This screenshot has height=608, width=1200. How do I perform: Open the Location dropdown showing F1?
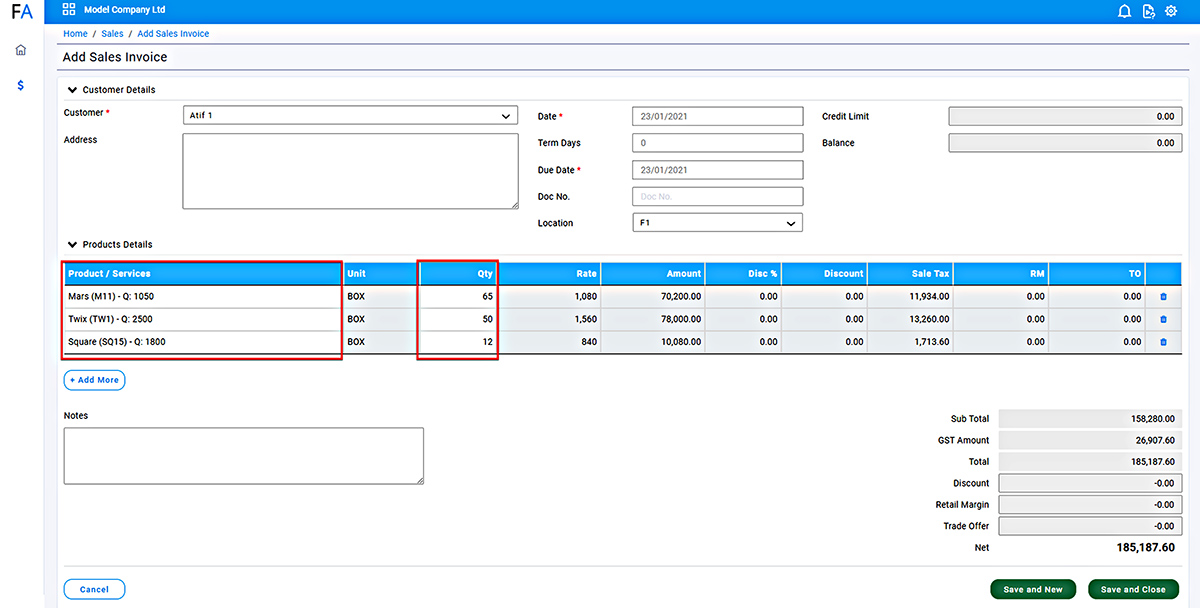pos(718,223)
